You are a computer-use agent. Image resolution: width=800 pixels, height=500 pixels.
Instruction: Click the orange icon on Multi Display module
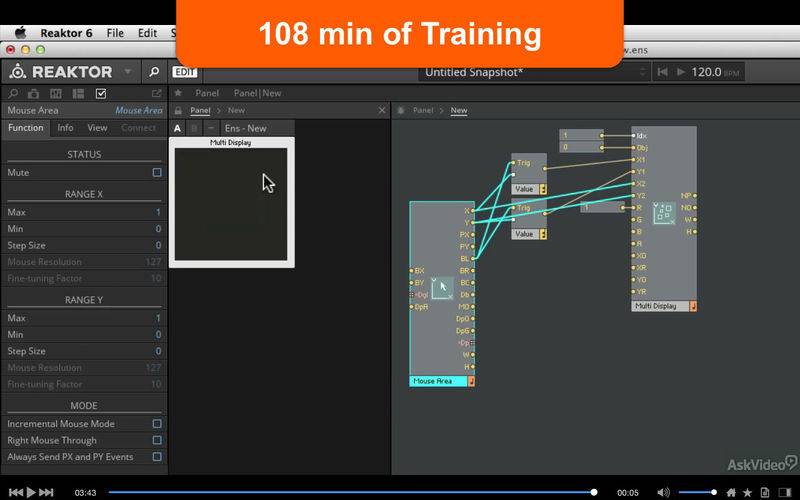(693, 306)
